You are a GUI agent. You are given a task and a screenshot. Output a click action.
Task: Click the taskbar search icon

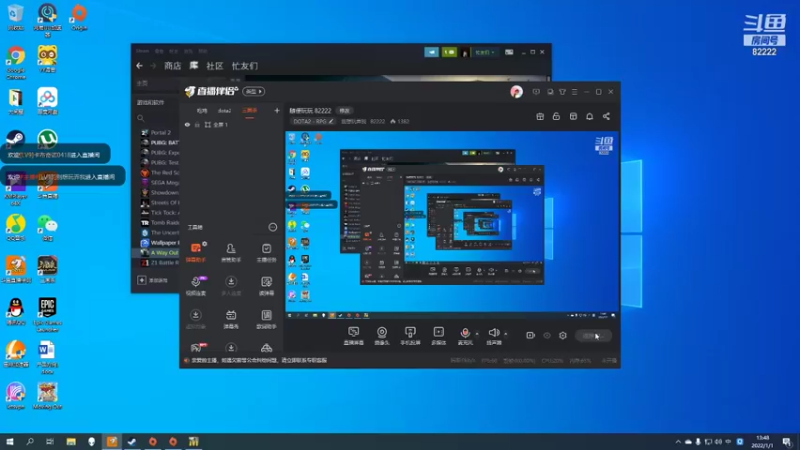30,441
